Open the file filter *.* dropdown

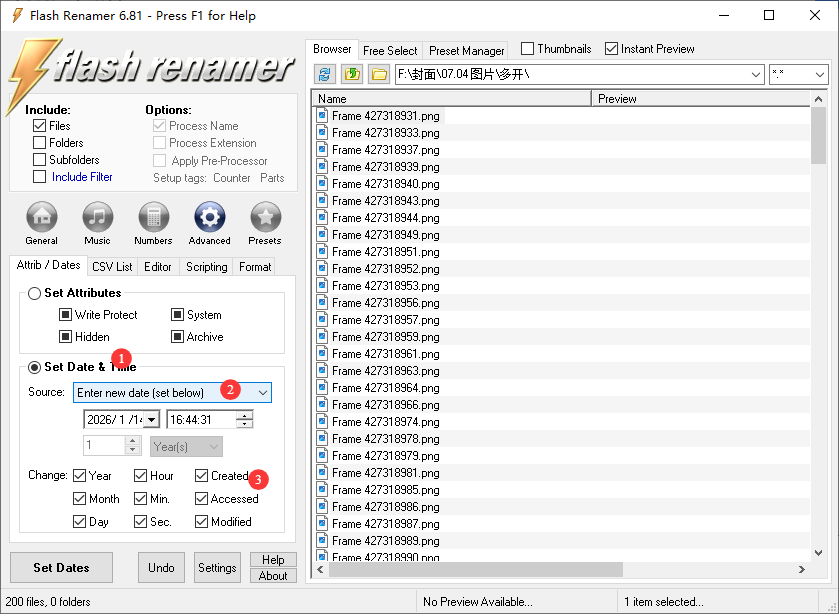[x=819, y=75]
